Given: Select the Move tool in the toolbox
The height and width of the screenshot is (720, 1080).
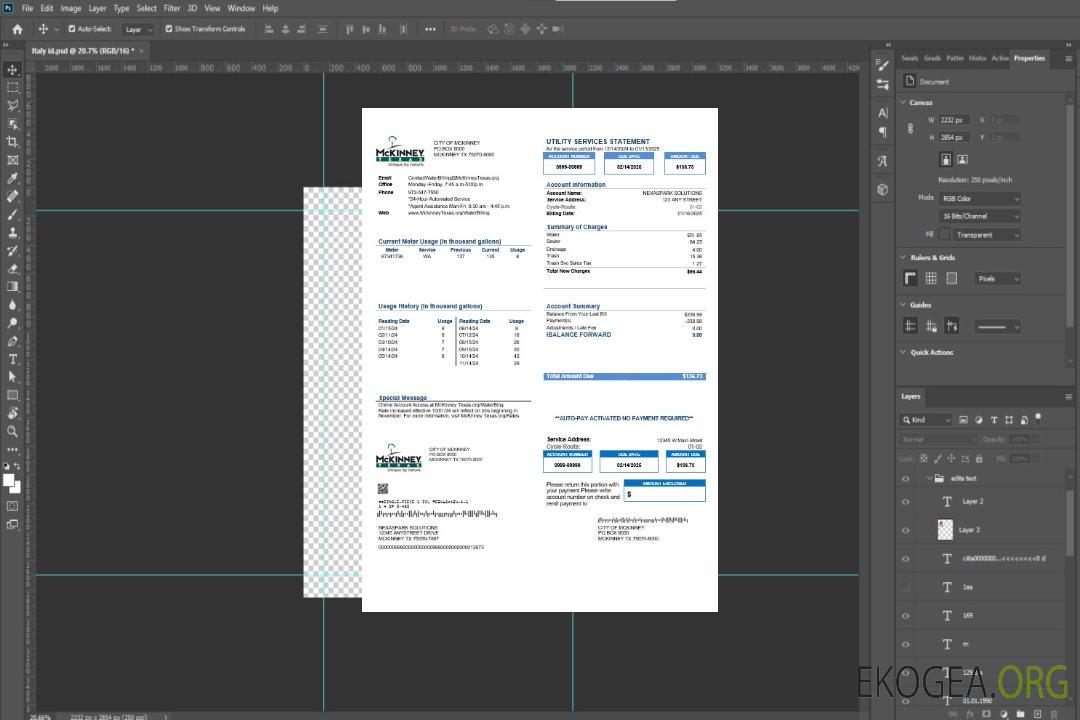Looking at the screenshot, I should [13, 70].
